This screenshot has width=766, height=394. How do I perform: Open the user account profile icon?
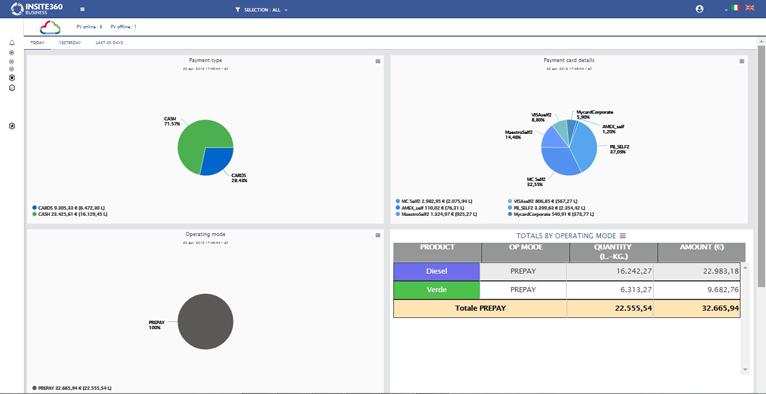pyautogui.click(x=700, y=9)
